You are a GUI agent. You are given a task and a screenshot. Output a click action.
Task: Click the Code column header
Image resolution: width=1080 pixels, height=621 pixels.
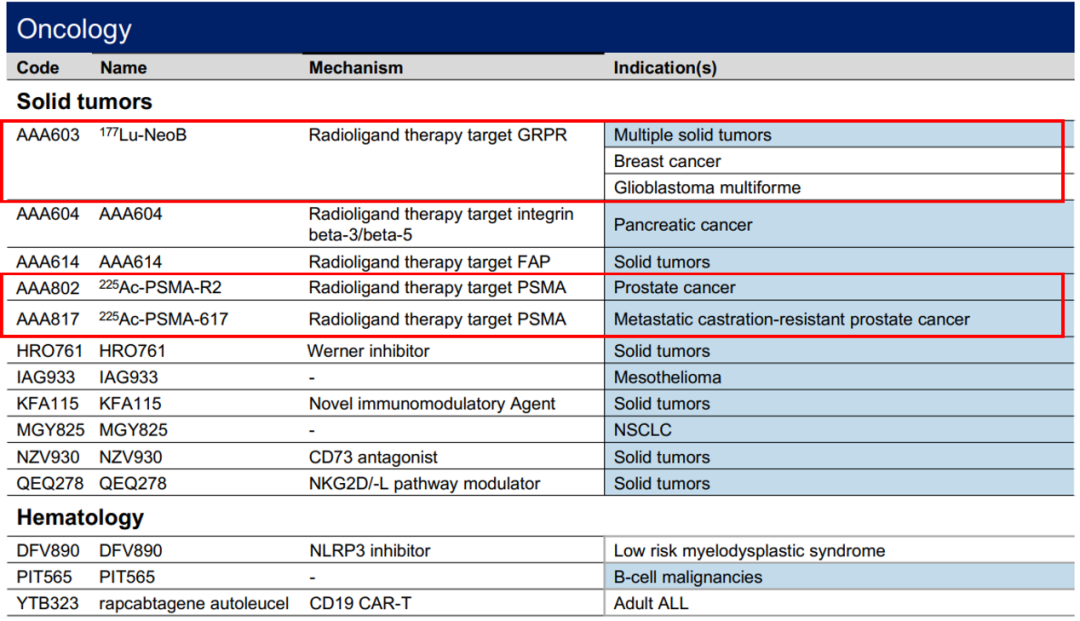tap(38, 68)
